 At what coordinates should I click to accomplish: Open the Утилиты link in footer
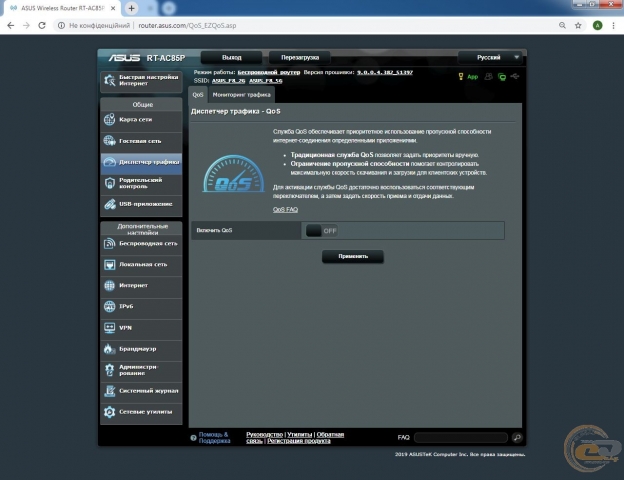300,435
